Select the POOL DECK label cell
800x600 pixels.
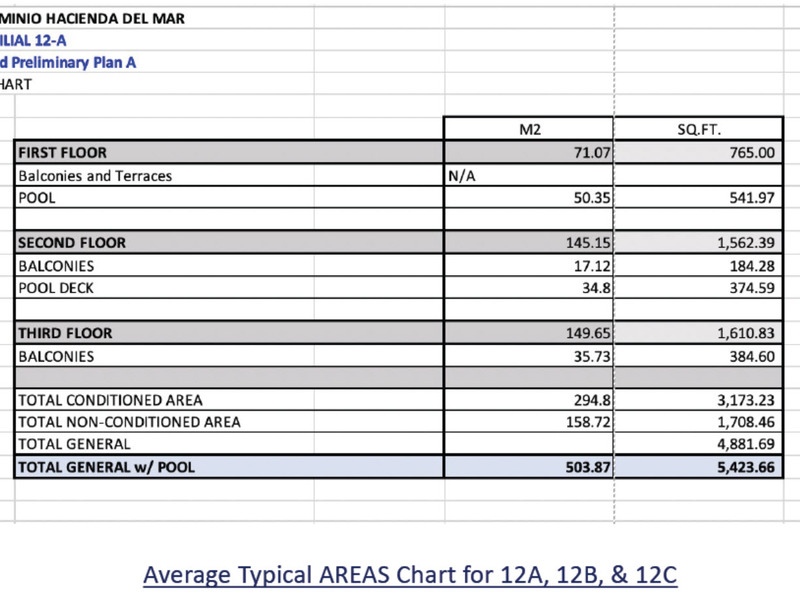tap(229, 287)
